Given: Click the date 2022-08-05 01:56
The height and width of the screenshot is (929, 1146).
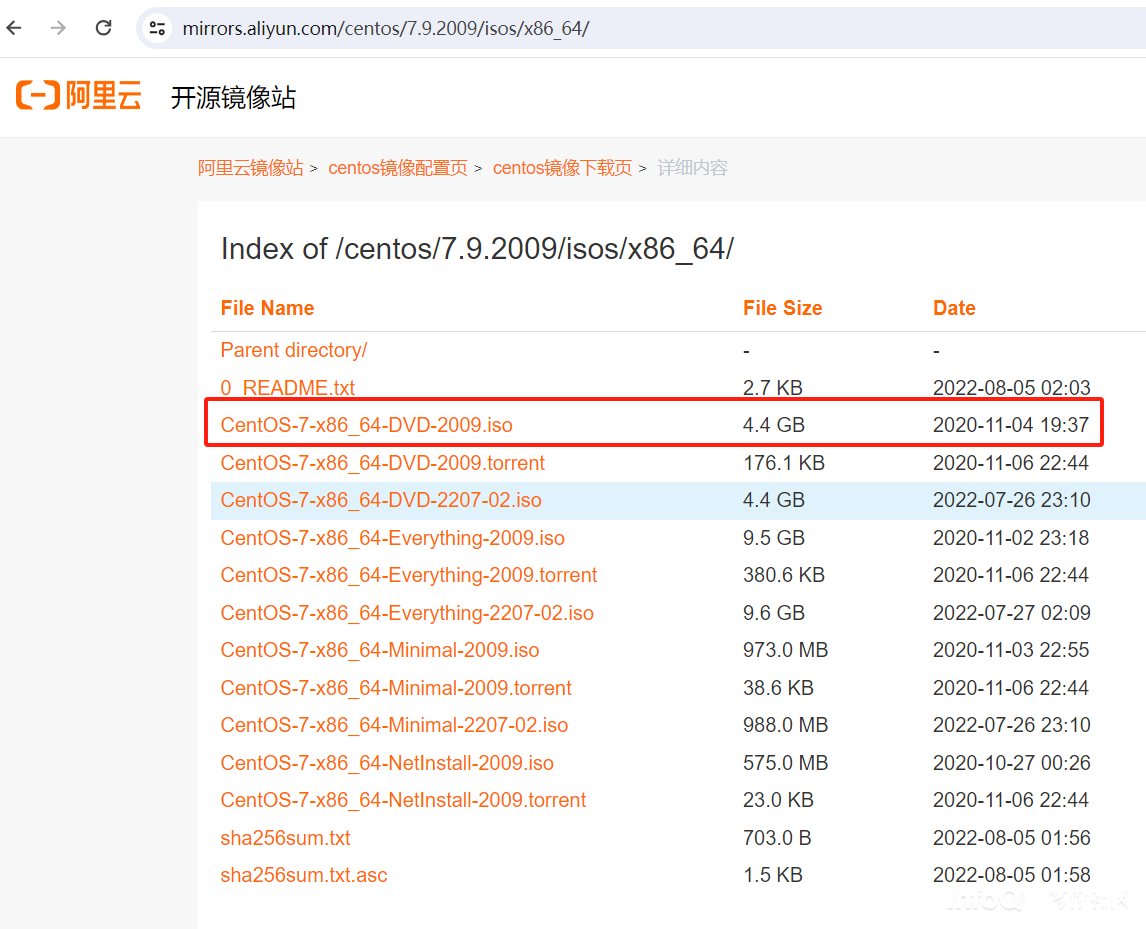Looking at the screenshot, I should tap(1012, 838).
